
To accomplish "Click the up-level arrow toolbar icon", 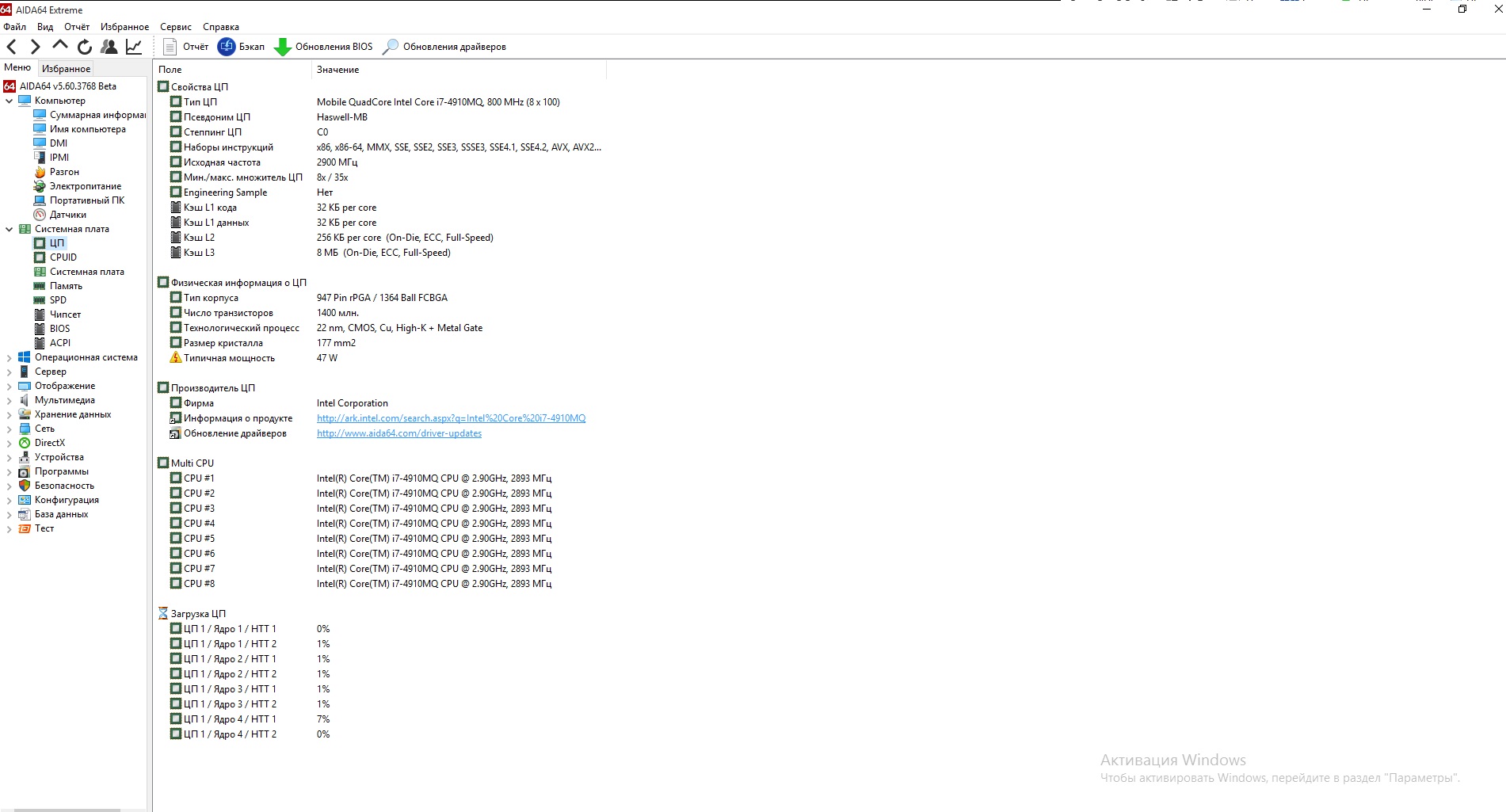I will pos(60,46).
